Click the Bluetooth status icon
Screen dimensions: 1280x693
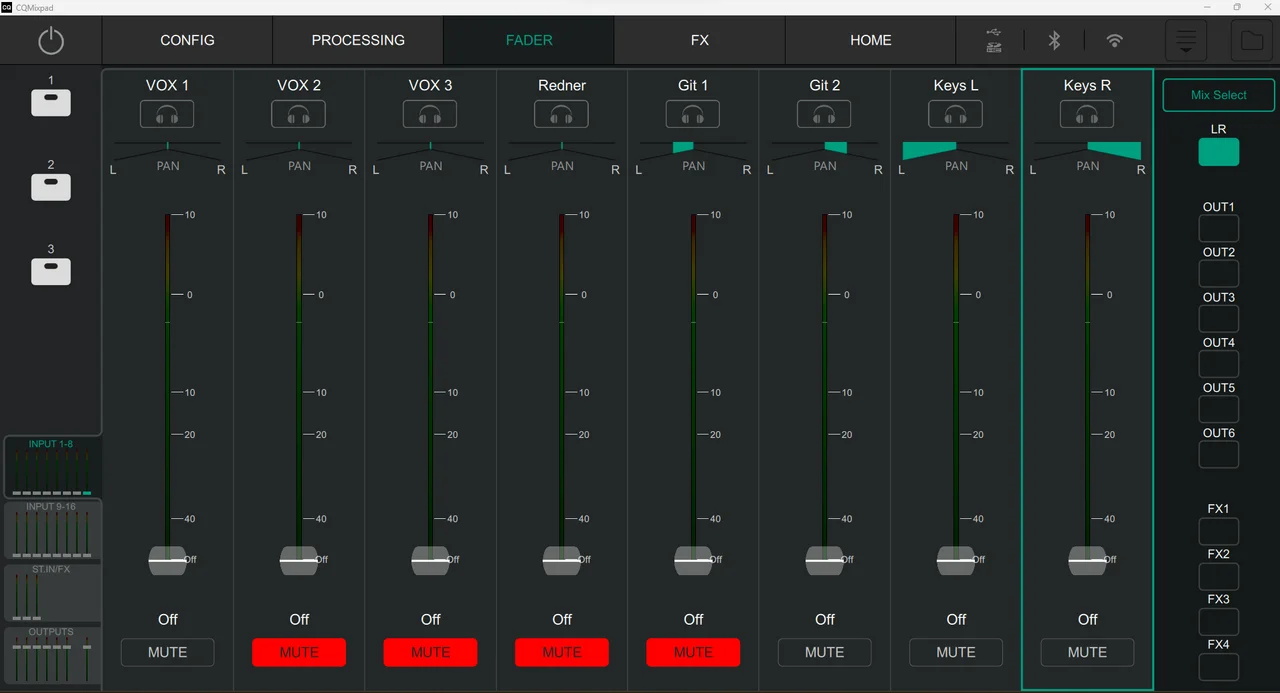1054,40
